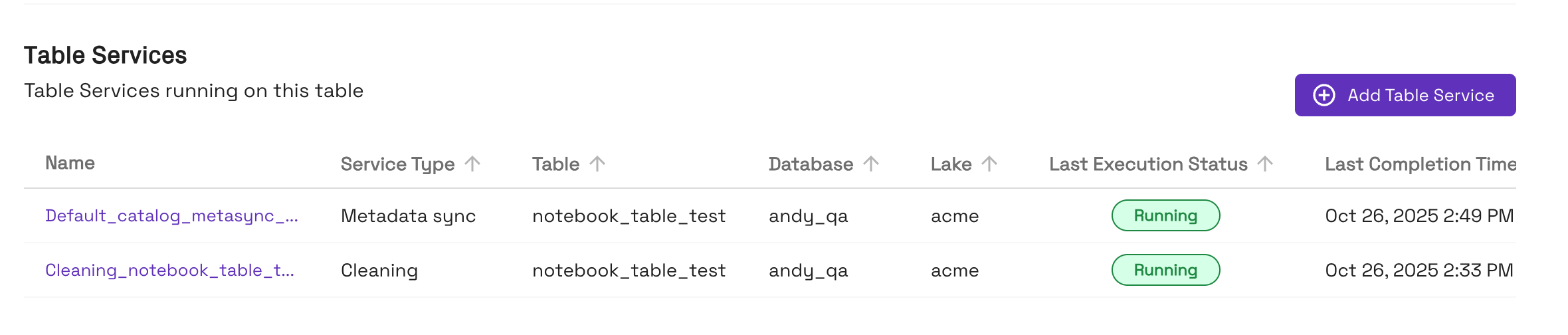Click Oct 26, 2025 2:49 PM timestamp
The width and height of the screenshot is (1568, 335).
1419,216
